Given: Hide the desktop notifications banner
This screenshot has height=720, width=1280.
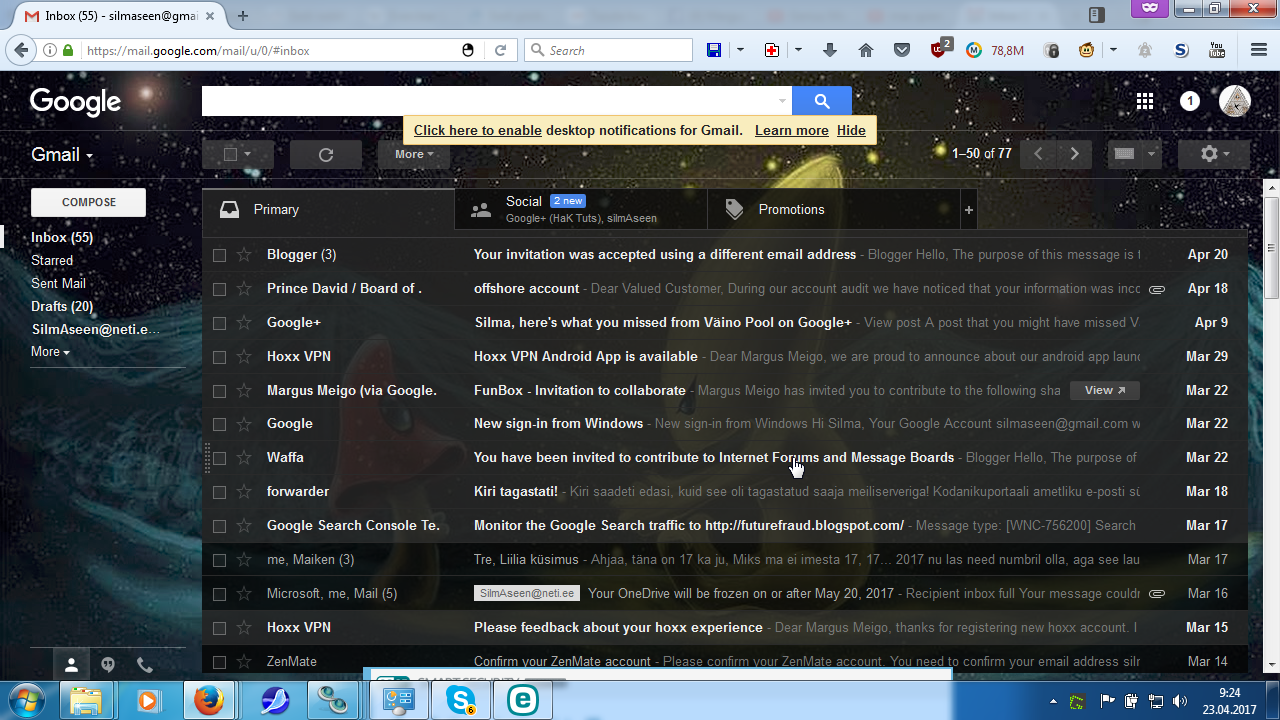Looking at the screenshot, I should (x=851, y=130).
